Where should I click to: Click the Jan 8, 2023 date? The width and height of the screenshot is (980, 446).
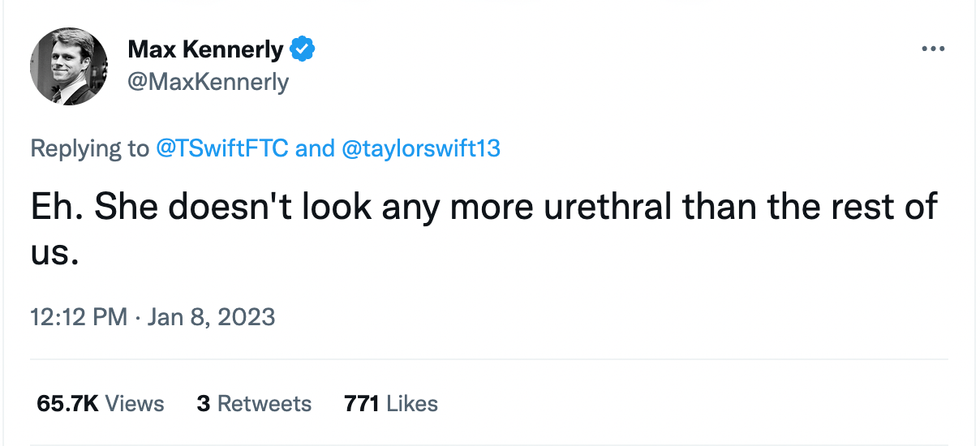tap(211, 317)
